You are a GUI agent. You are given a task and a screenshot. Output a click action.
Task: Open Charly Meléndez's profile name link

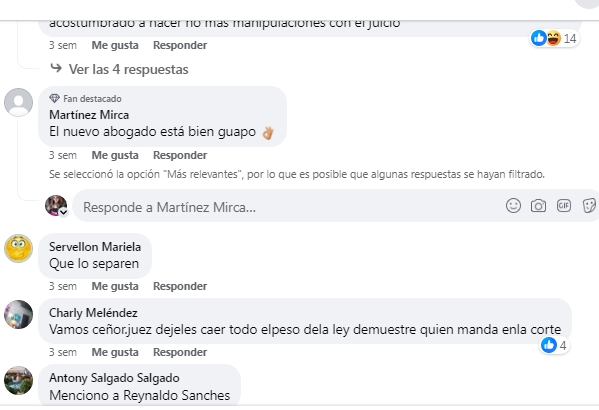tap(93, 313)
